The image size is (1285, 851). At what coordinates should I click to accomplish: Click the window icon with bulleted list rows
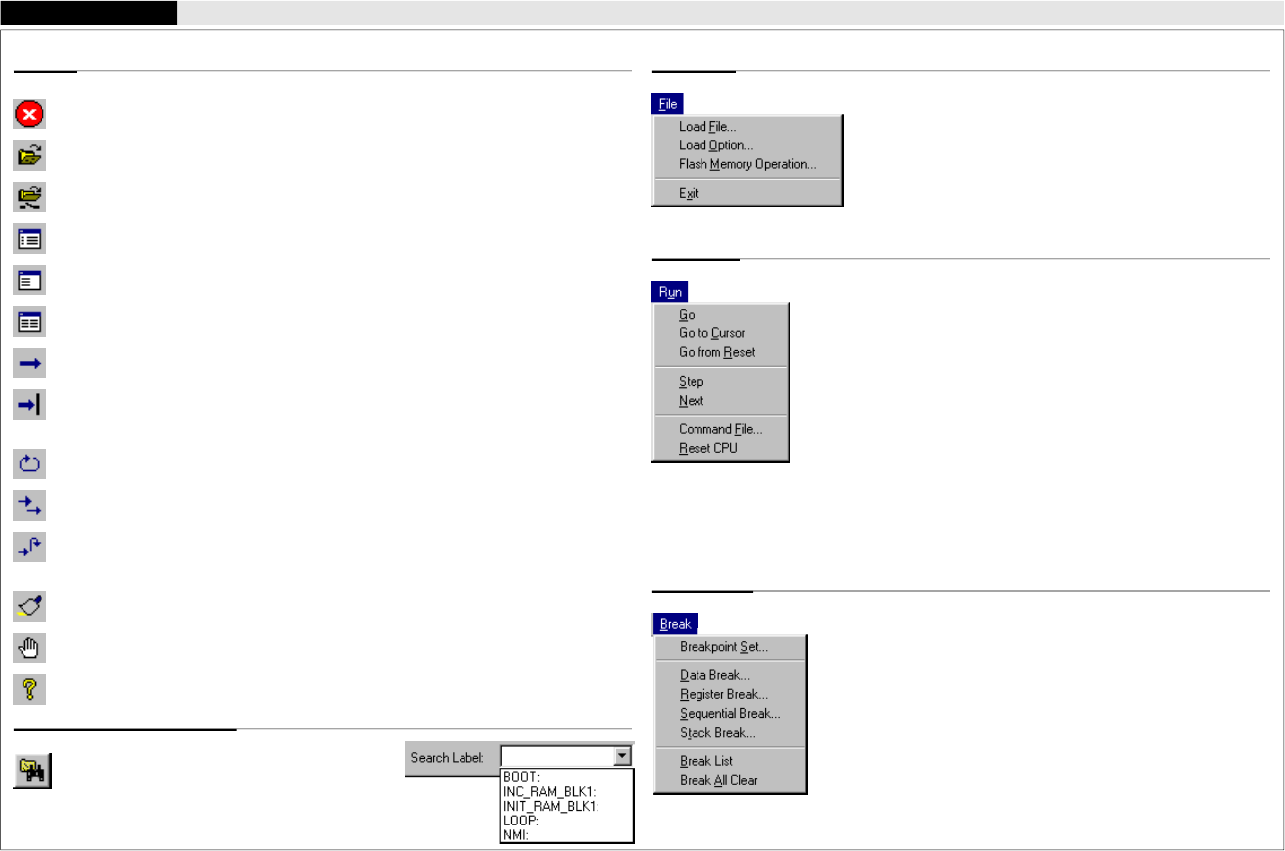[30, 239]
